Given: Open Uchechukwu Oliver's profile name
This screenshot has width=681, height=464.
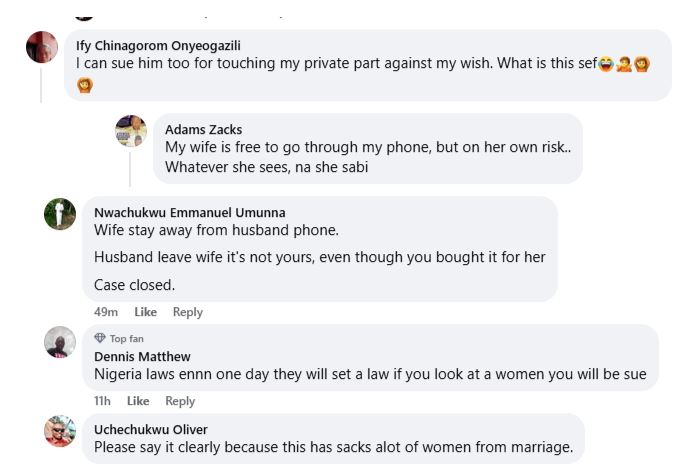Looking at the screenshot, I should pos(150,430).
